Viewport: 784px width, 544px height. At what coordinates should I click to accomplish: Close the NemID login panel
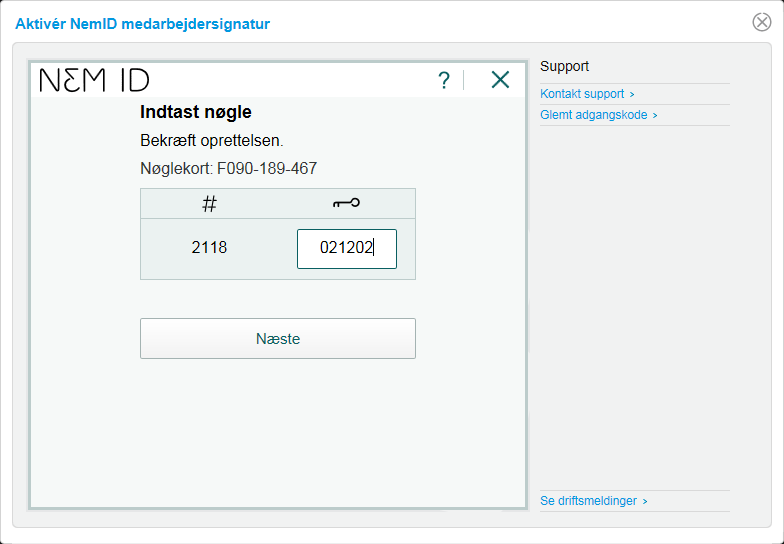(500, 80)
